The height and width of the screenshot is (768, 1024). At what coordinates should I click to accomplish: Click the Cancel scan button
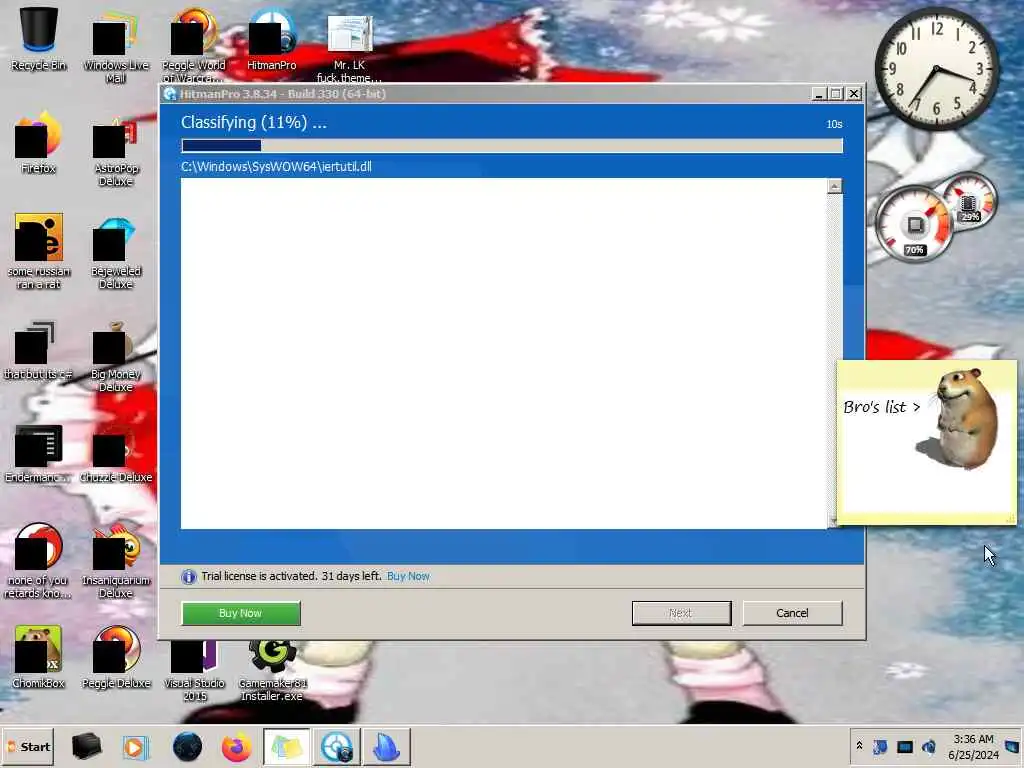(792, 613)
